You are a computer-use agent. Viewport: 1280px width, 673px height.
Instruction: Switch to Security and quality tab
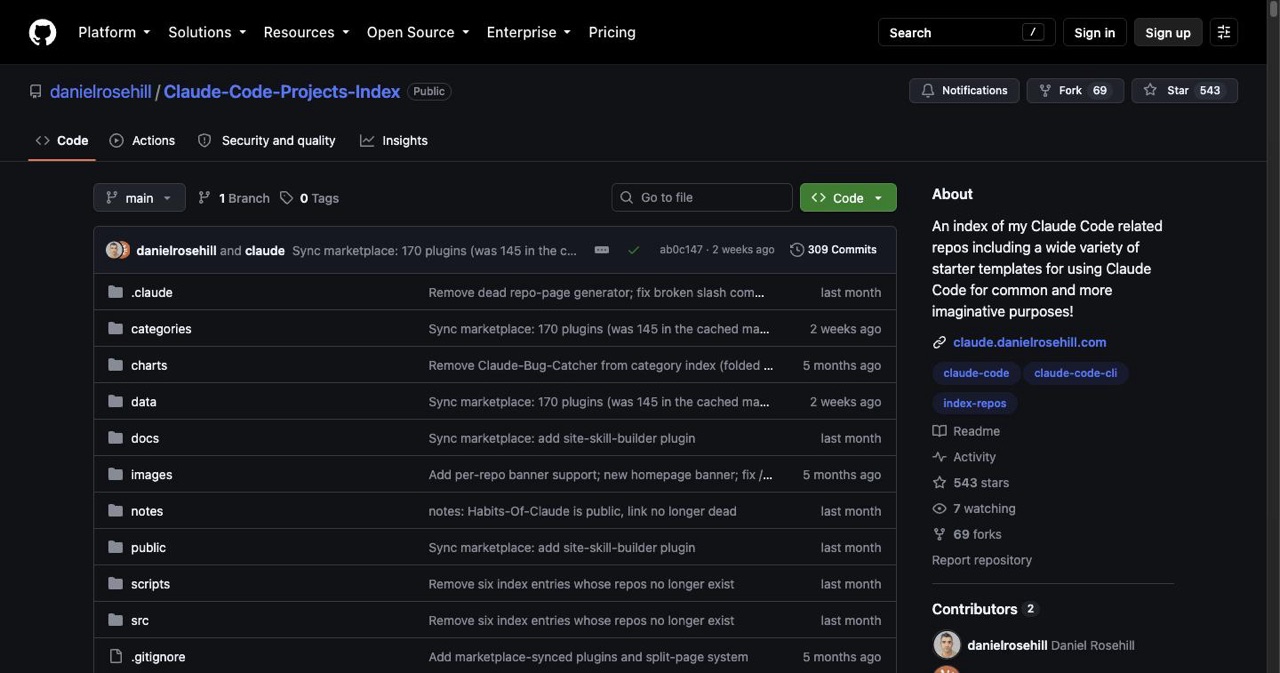tap(267, 141)
